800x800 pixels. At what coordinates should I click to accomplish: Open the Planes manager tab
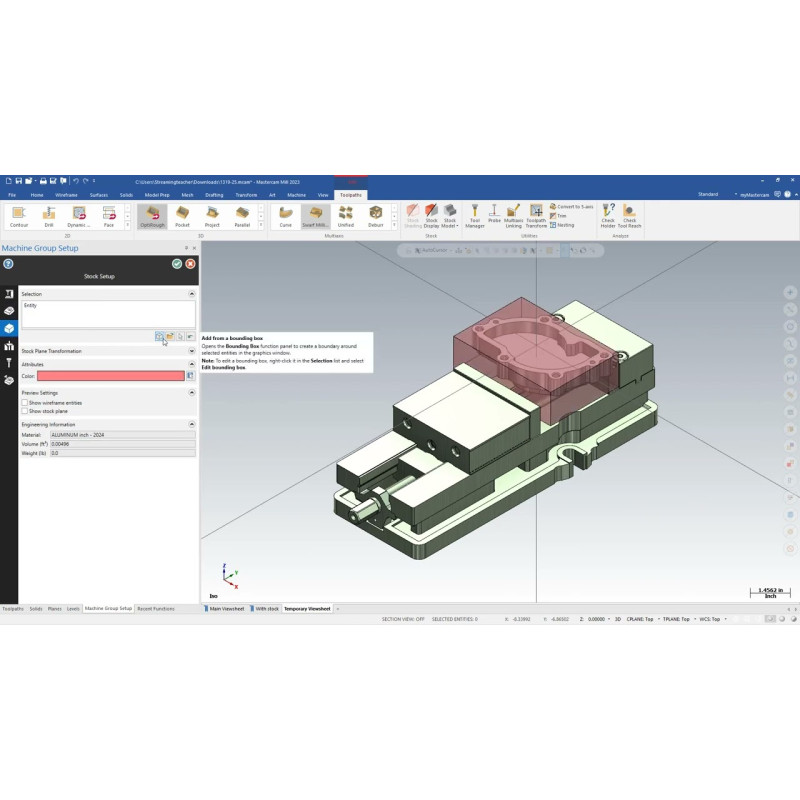pos(54,608)
